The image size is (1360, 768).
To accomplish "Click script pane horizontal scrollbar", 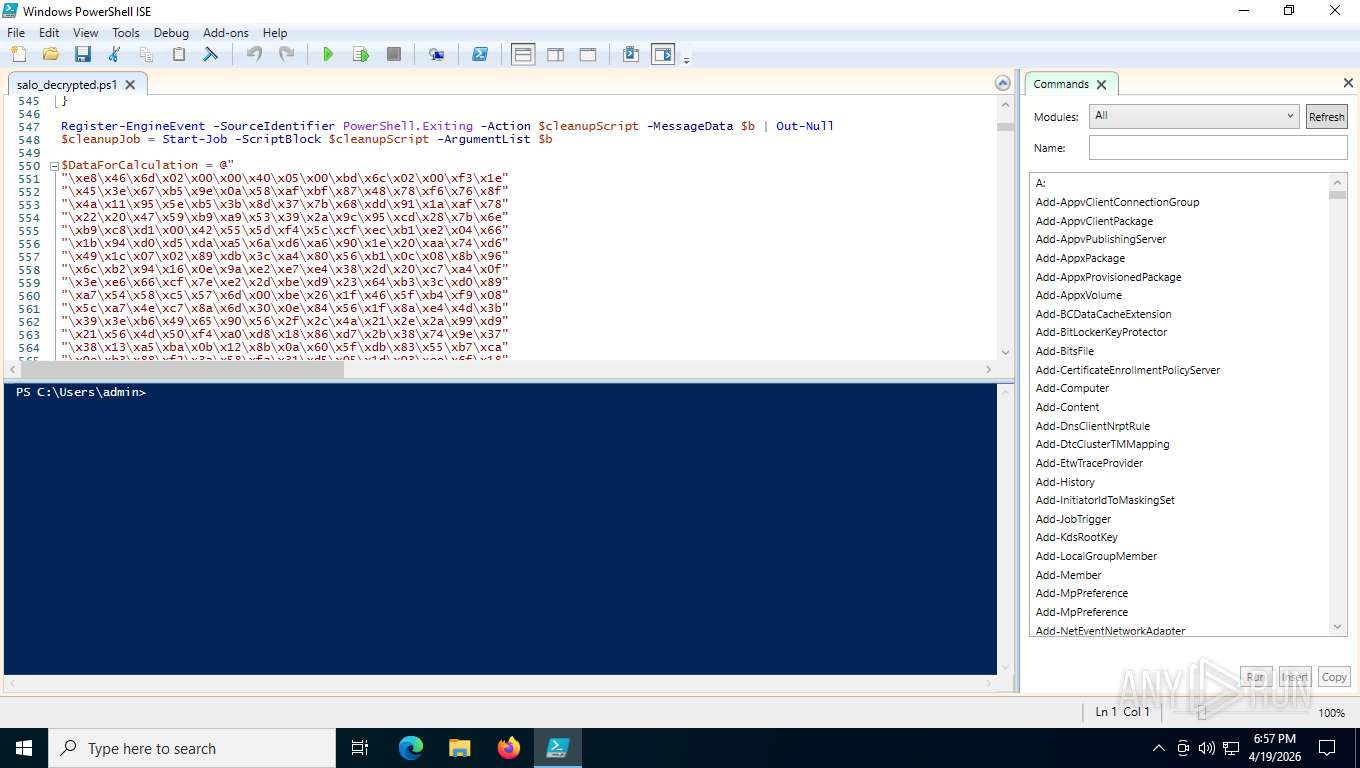I will (180, 370).
